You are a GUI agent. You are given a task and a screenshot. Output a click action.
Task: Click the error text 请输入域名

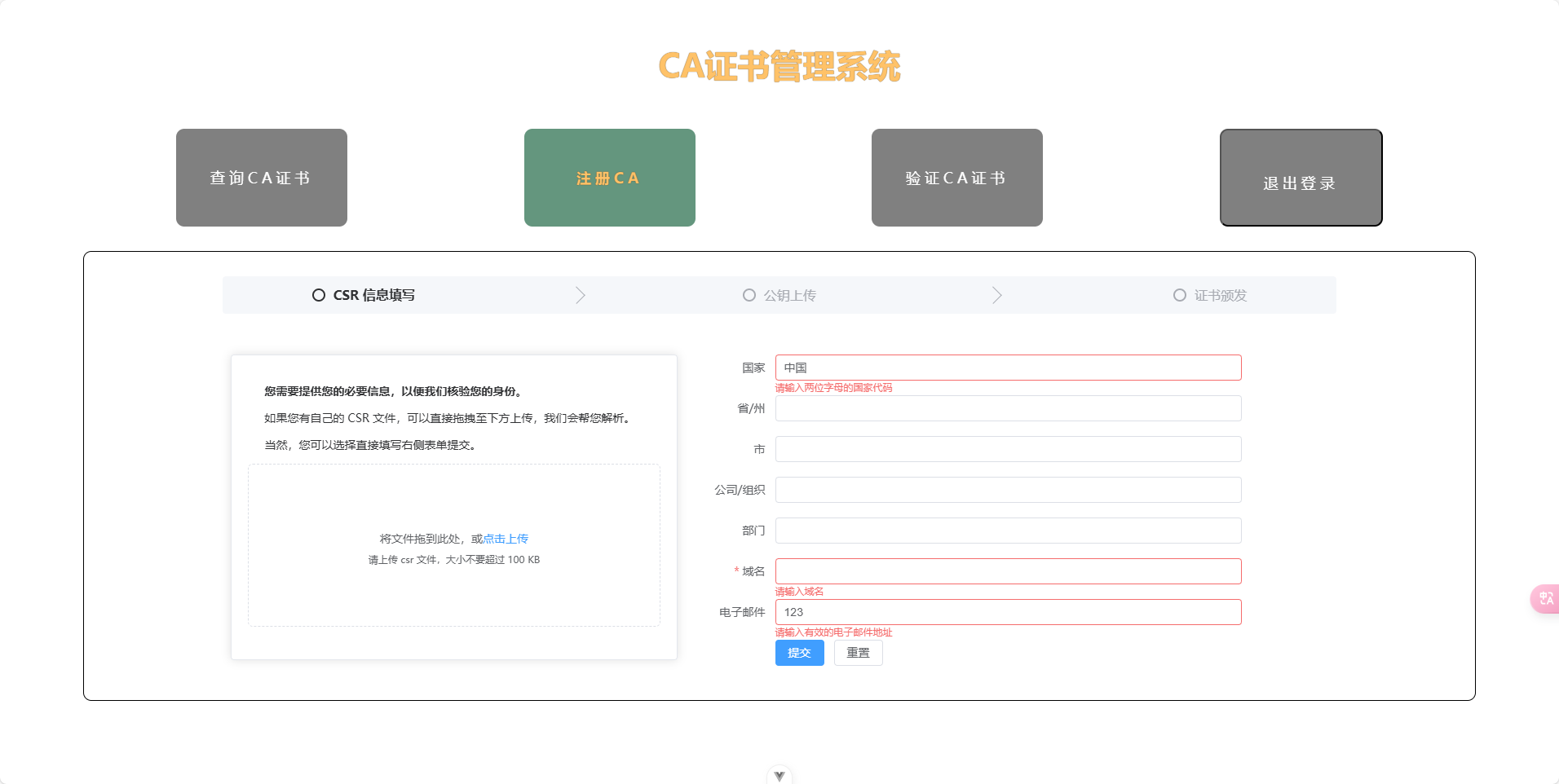799,592
